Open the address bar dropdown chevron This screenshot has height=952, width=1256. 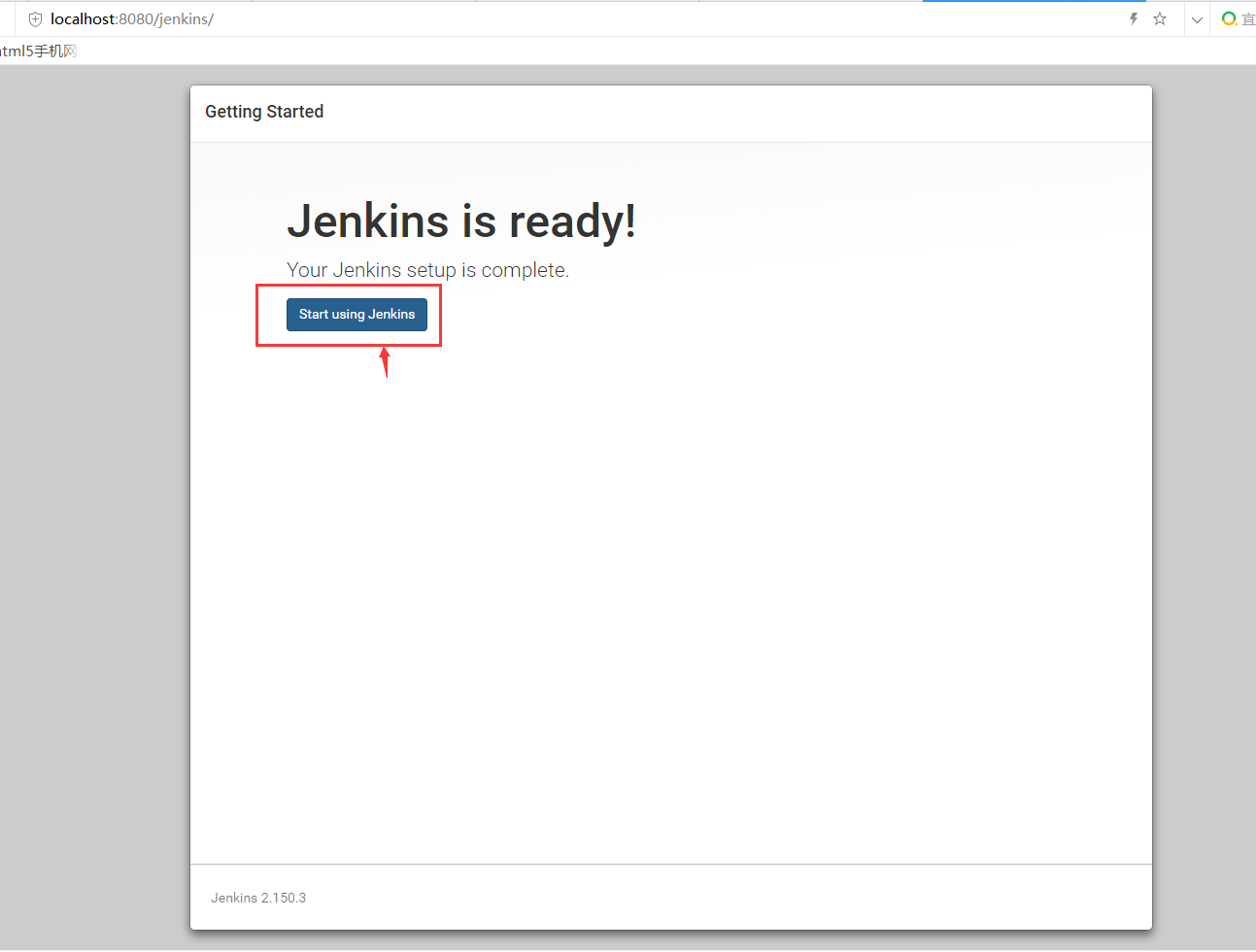[x=1197, y=19]
